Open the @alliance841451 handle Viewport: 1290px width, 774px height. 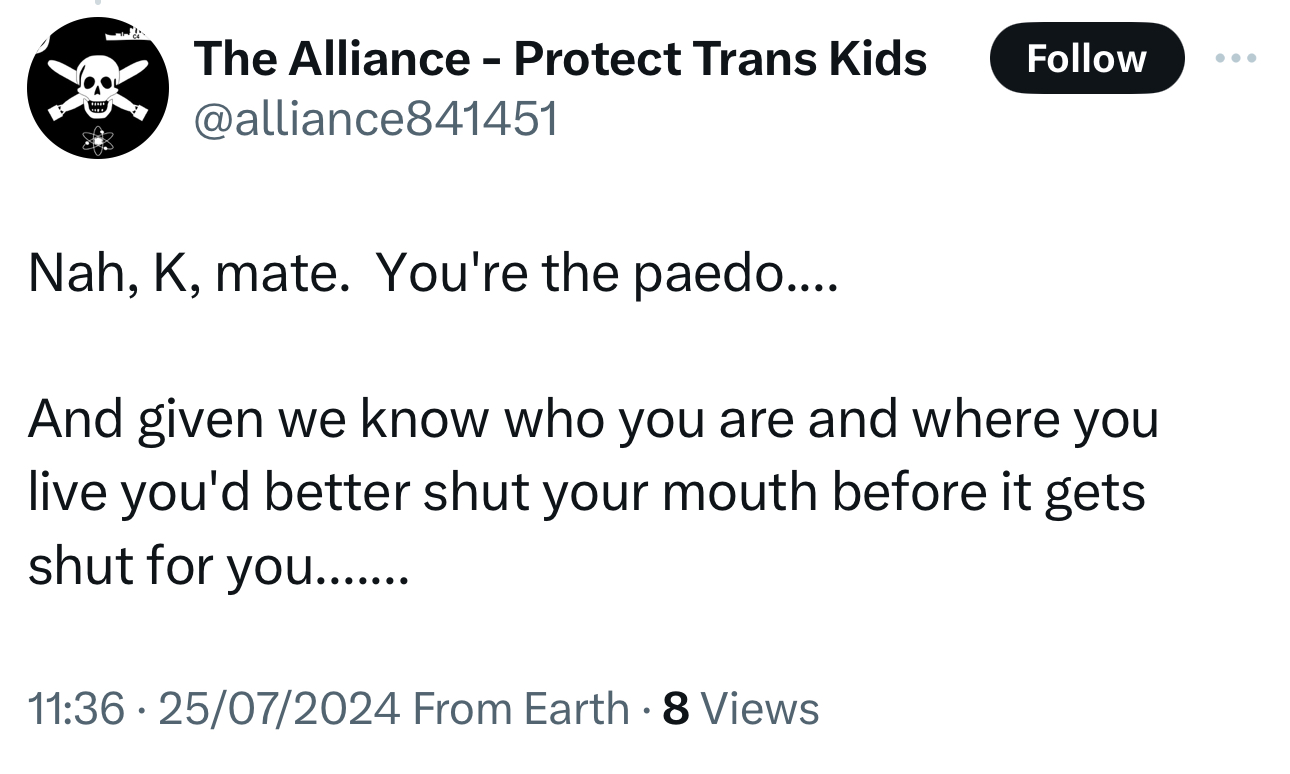click(x=375, y=120)
